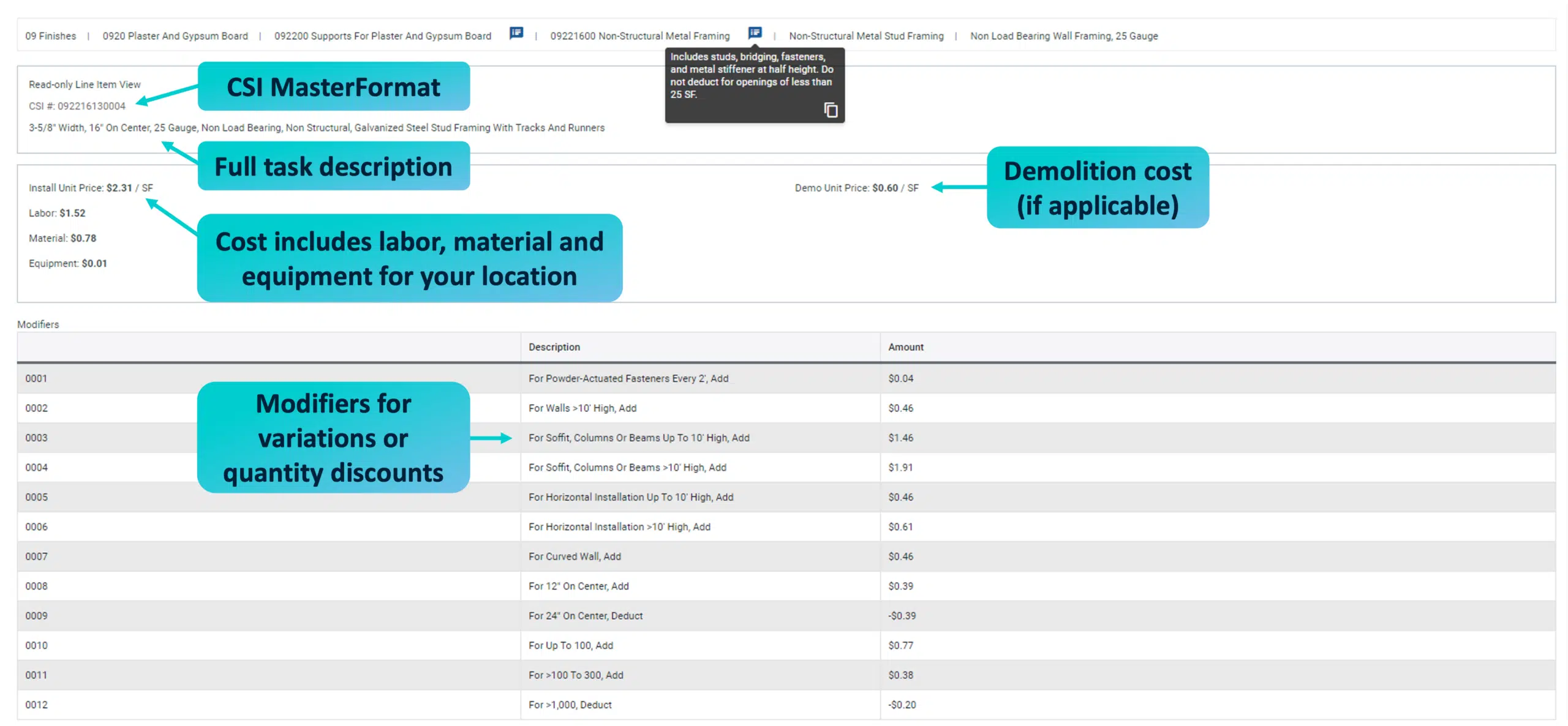Select modifier row 0011
This screenshot has height=726, width=1568.
[786, 675]
